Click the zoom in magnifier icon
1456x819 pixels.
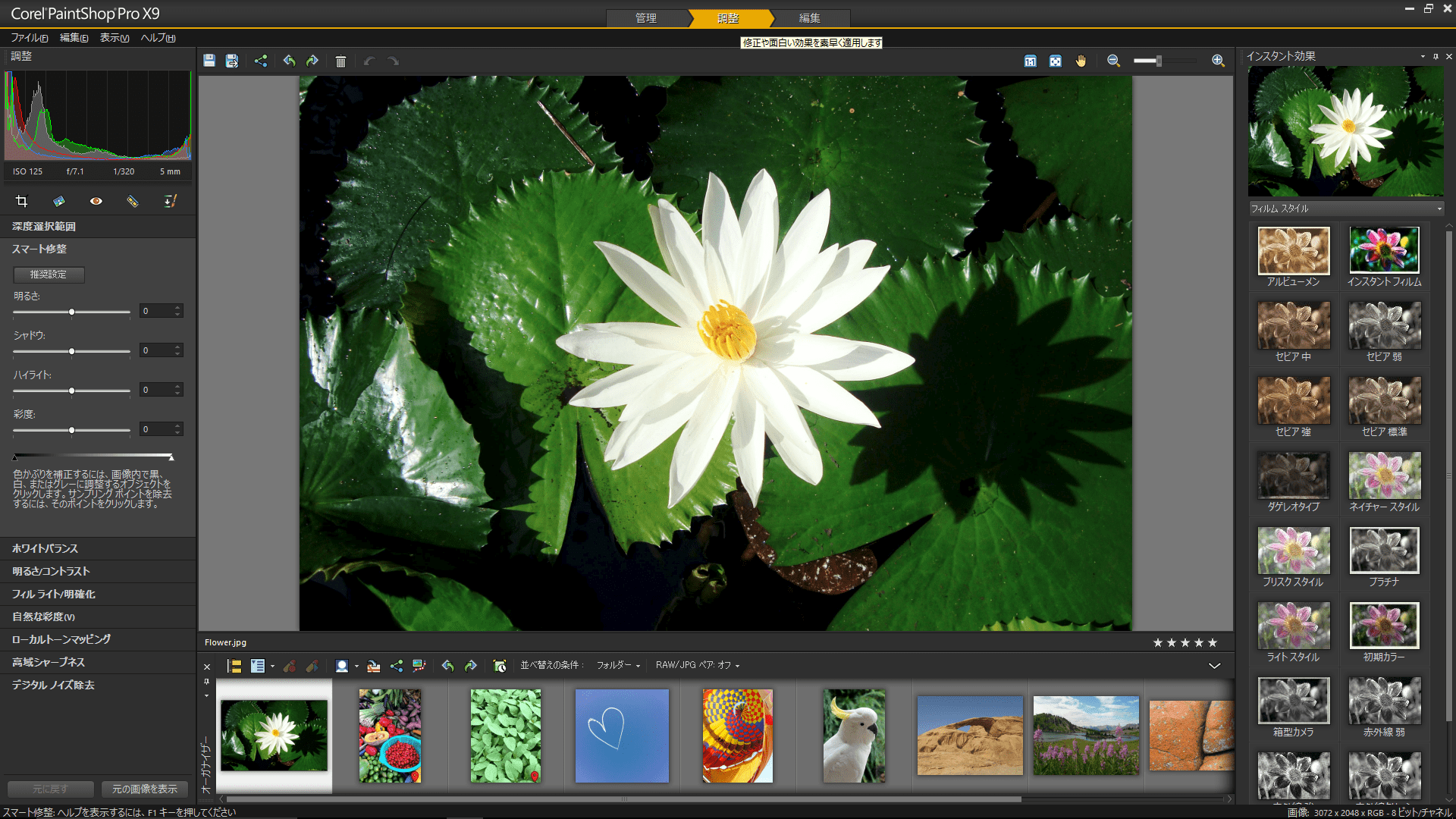point(1218,61)
